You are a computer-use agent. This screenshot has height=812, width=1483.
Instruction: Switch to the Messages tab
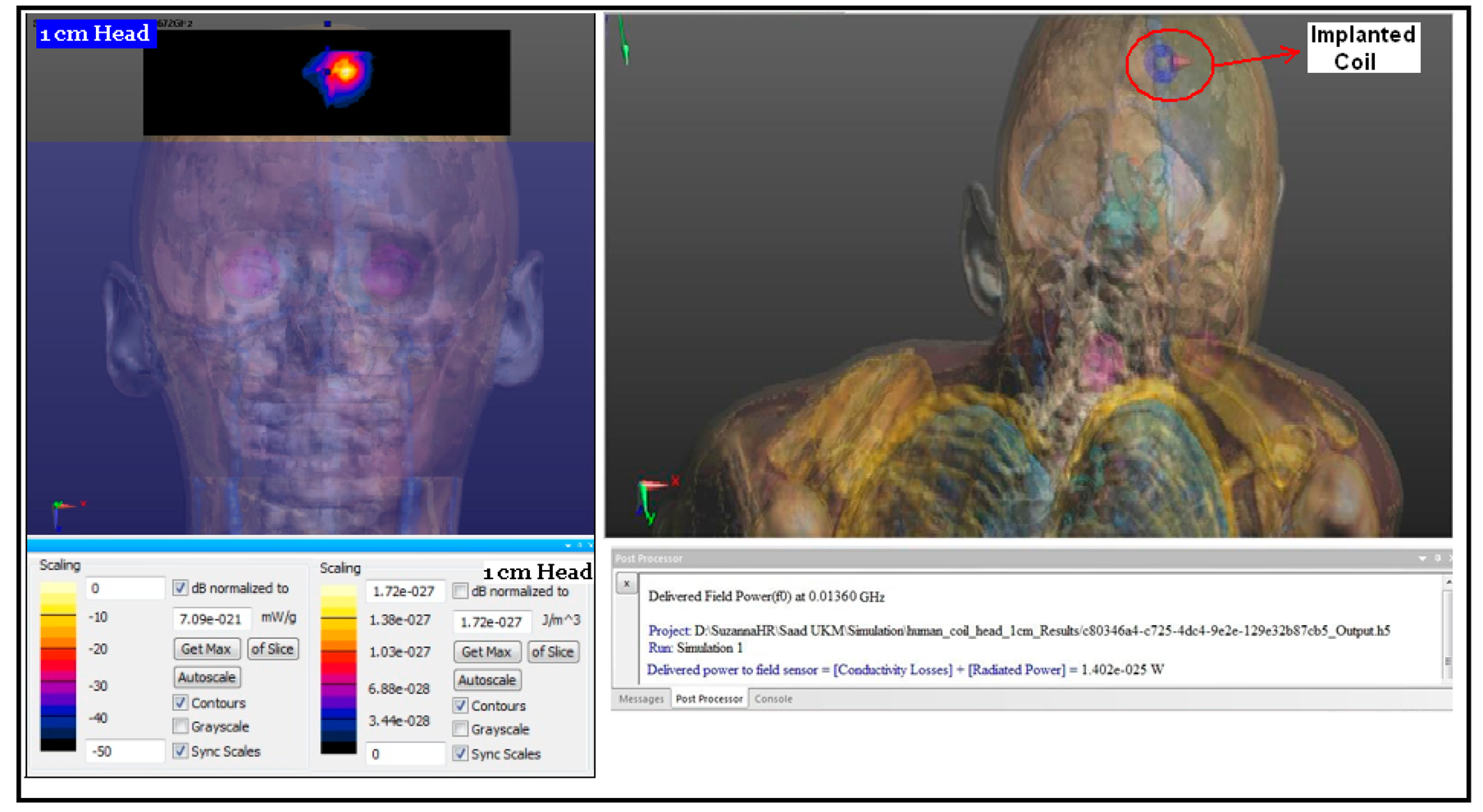[641, 700]
